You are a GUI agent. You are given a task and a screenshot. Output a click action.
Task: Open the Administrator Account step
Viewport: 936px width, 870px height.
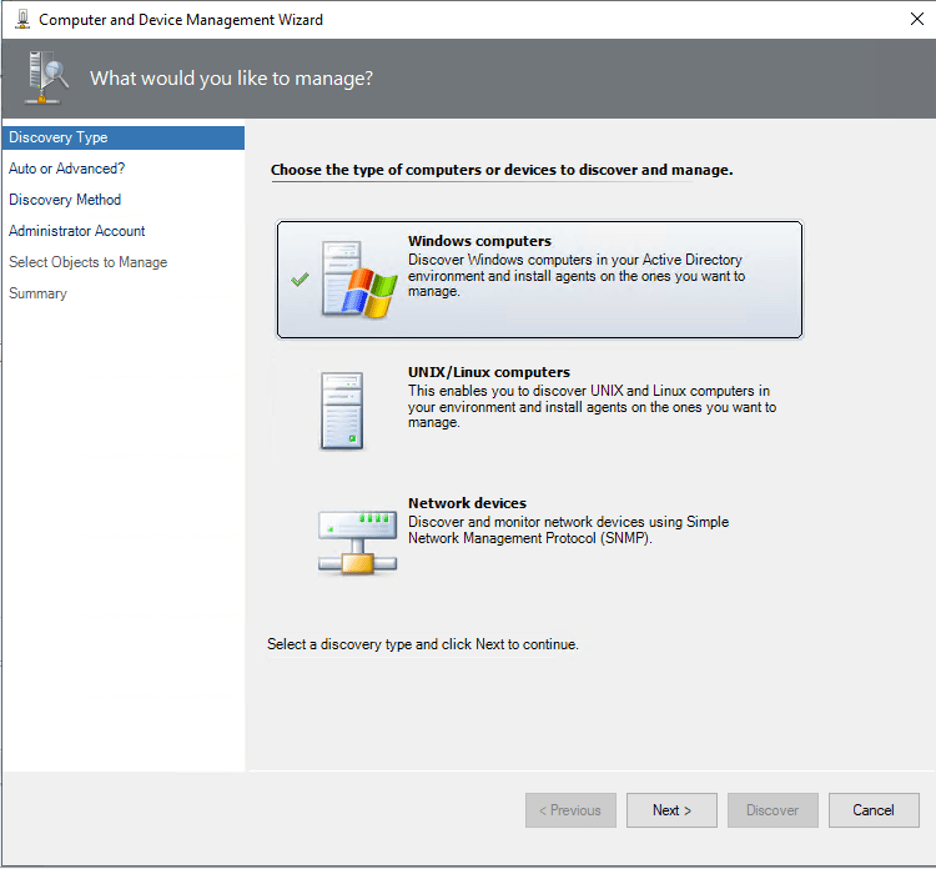[x=77, y=231]
